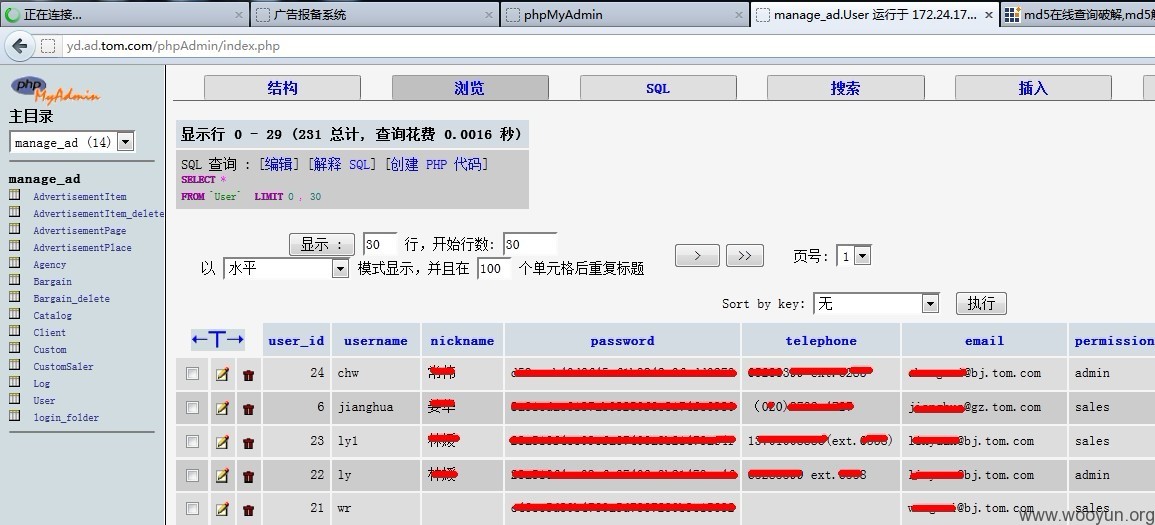The height and width of the screenshot is (525, 1155).
Task: Open table icon beside AdvertisementPage
Action: click(x=14, y=230)
